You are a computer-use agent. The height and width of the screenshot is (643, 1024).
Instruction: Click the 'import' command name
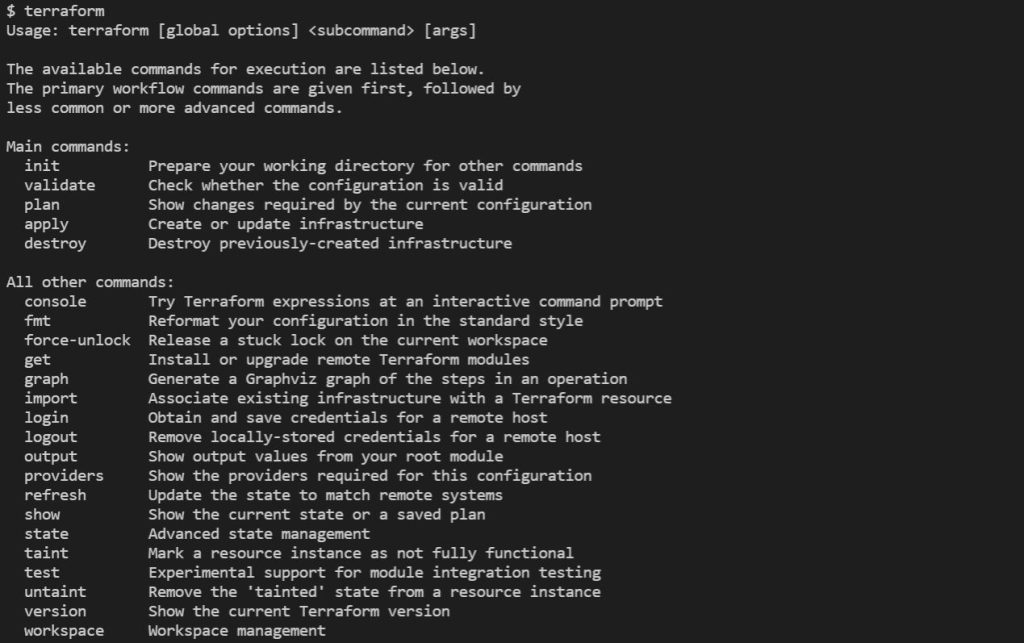click(51, 398)
